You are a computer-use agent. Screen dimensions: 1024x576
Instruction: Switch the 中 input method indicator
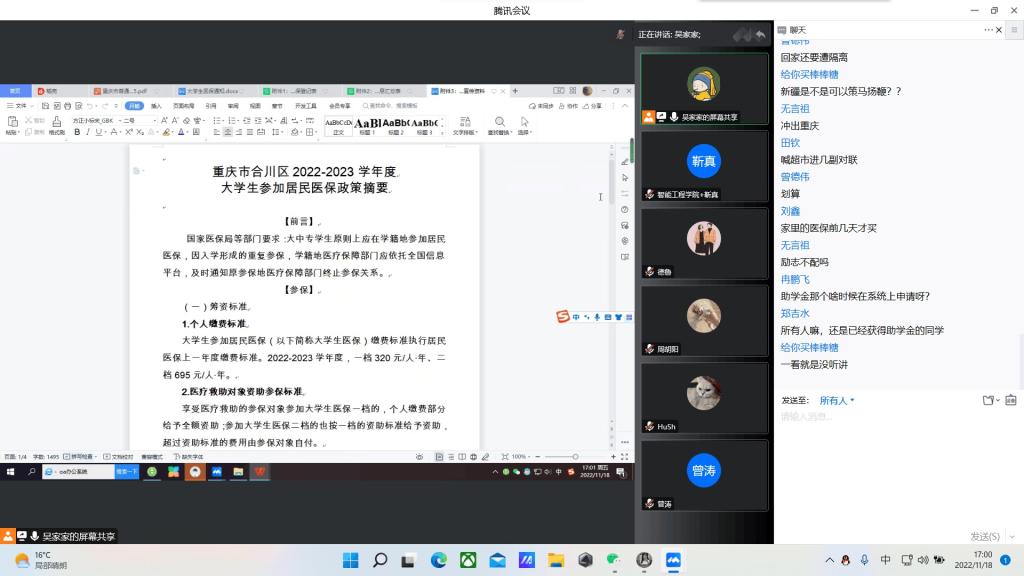click(x=885, y=560)
